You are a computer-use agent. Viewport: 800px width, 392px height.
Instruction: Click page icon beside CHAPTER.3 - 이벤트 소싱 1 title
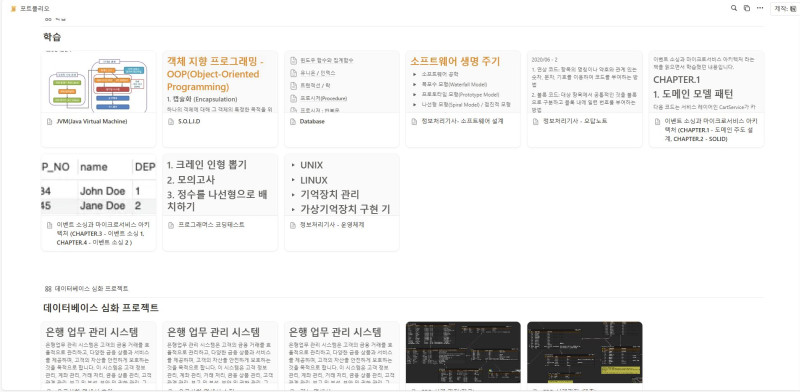(49, 225)
